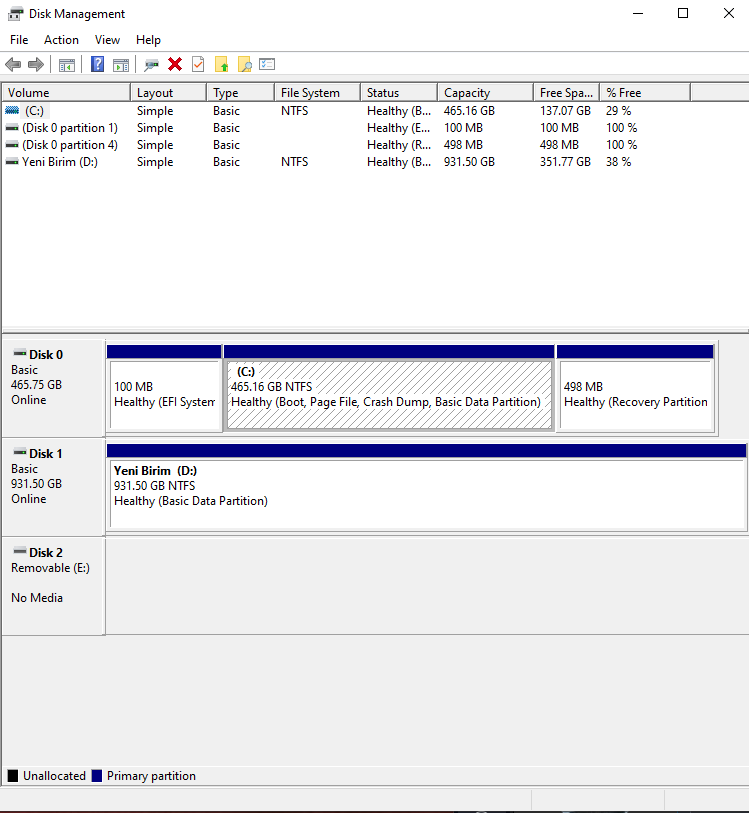The image size is (749, 813).
Task: Sort by the % Free column header
Action: click(x=645, y=93)
